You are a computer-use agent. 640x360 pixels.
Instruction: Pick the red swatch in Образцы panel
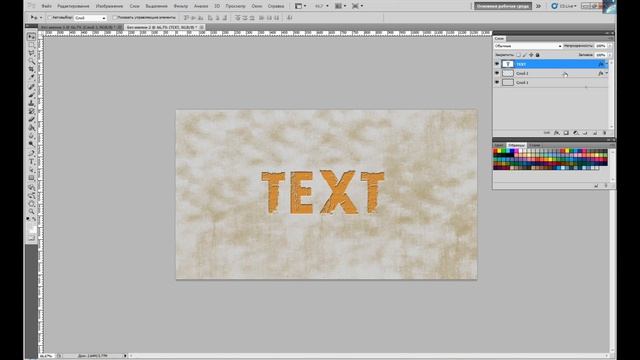(495, 151)
